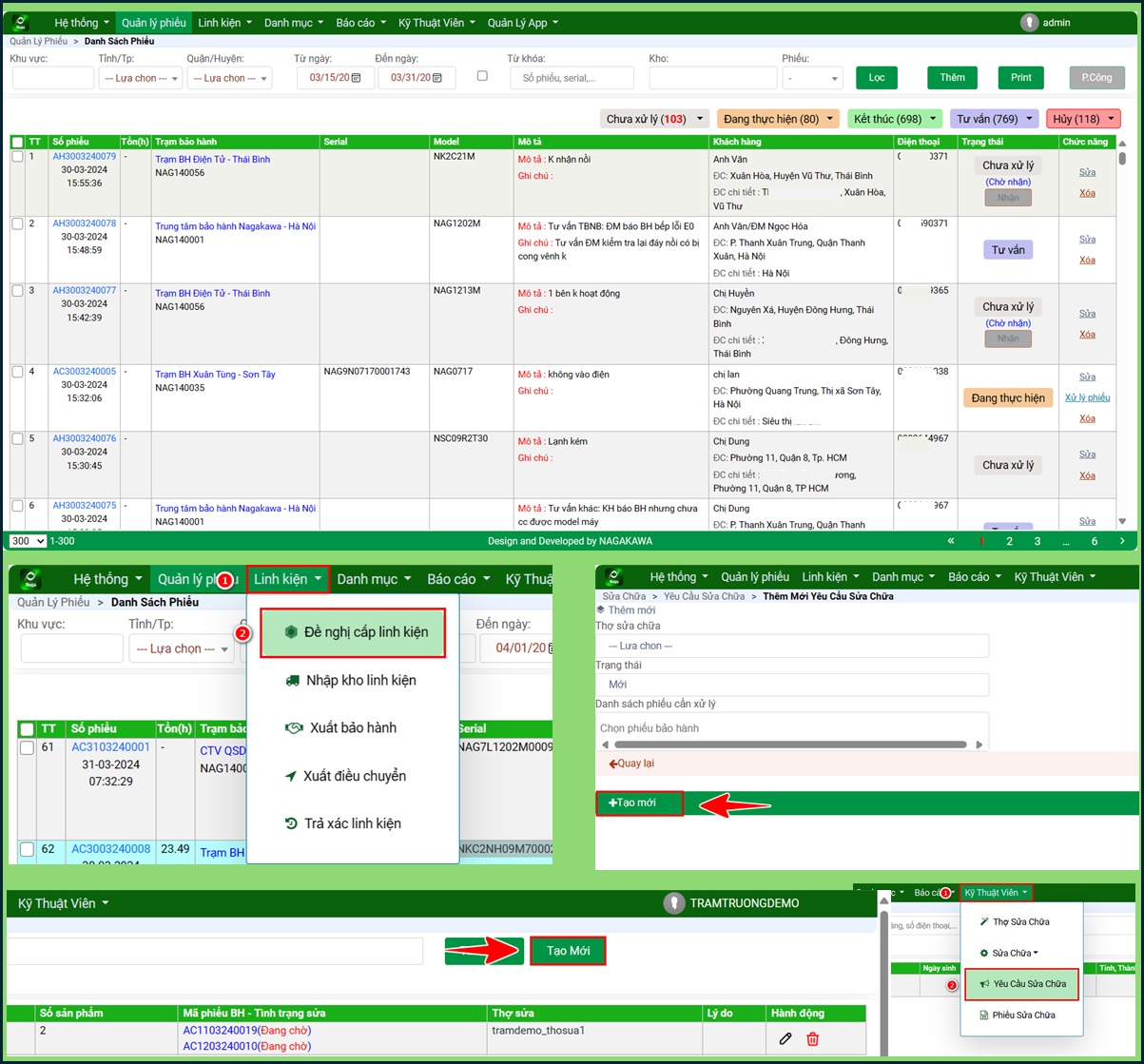Click the Xử lý phiếu link

point(1087,397)
